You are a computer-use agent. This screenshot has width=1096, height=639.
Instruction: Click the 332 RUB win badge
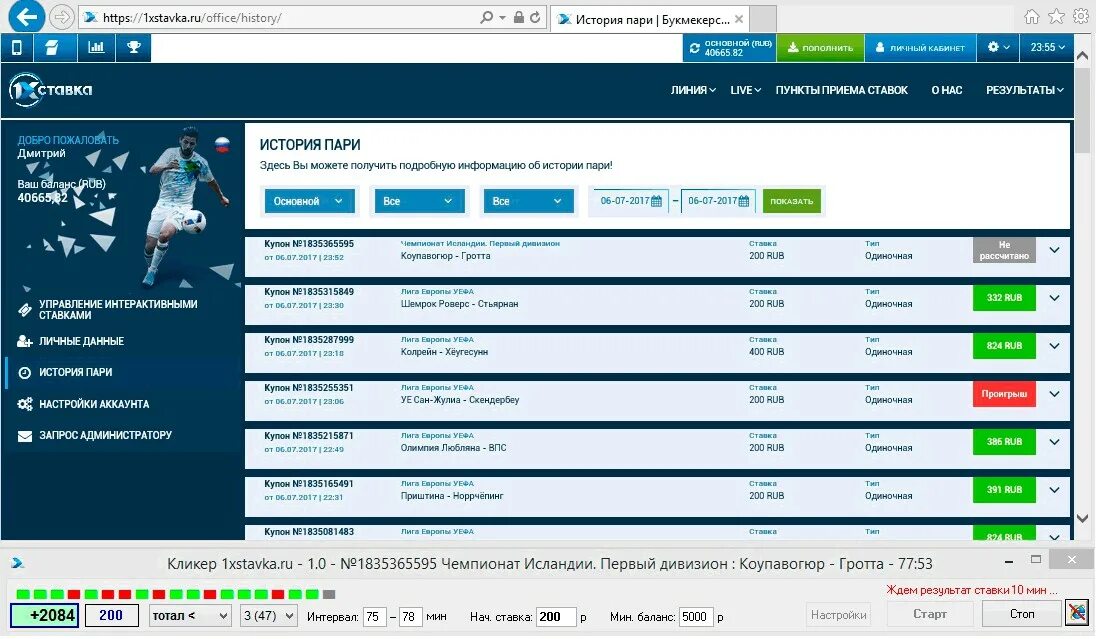(x=1004, y=298)
